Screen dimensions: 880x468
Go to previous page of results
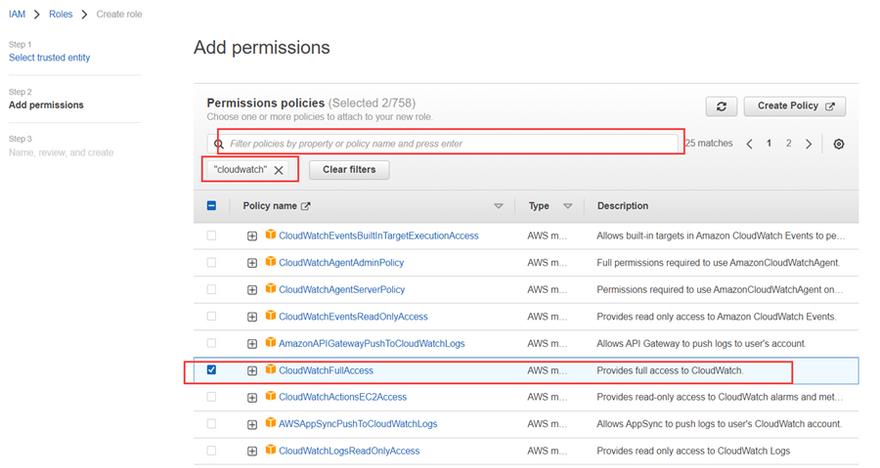coord(749,144)
